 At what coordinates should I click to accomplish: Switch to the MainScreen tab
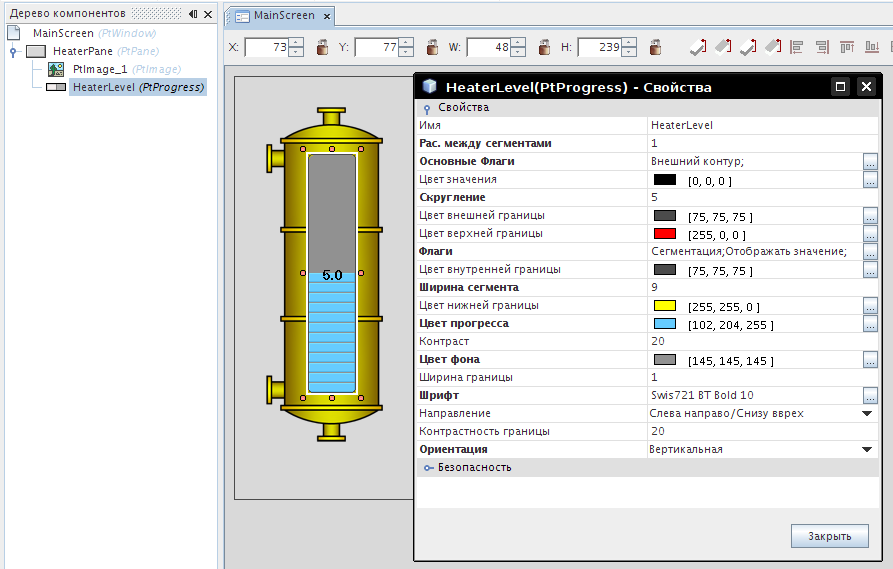point(284,16)
